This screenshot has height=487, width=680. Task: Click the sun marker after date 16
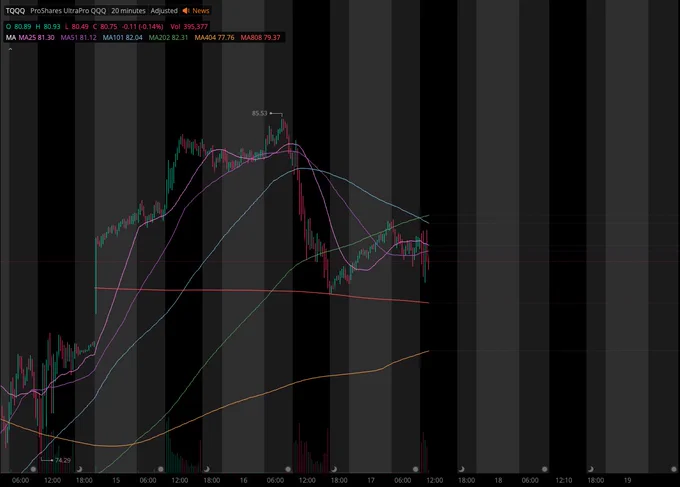[288, 469]
